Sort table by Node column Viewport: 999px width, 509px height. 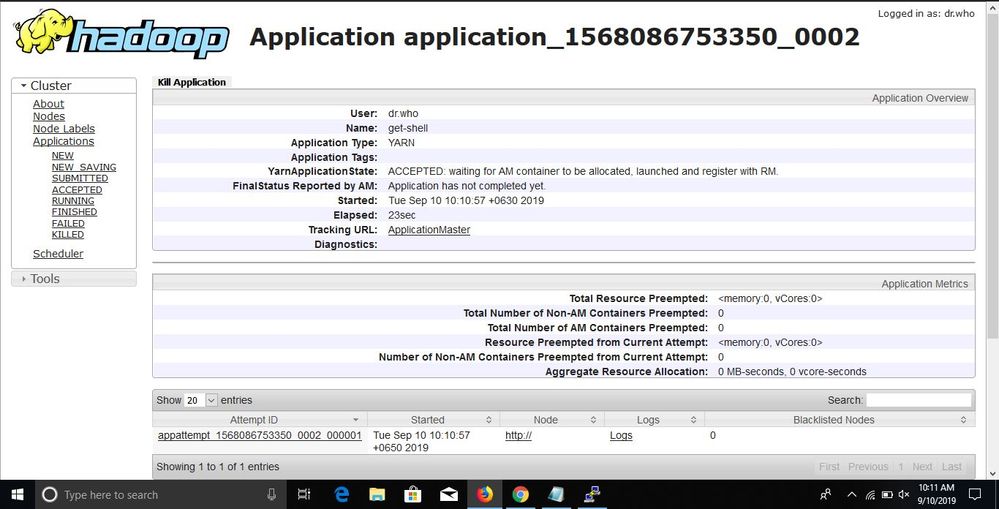(552, 420)
